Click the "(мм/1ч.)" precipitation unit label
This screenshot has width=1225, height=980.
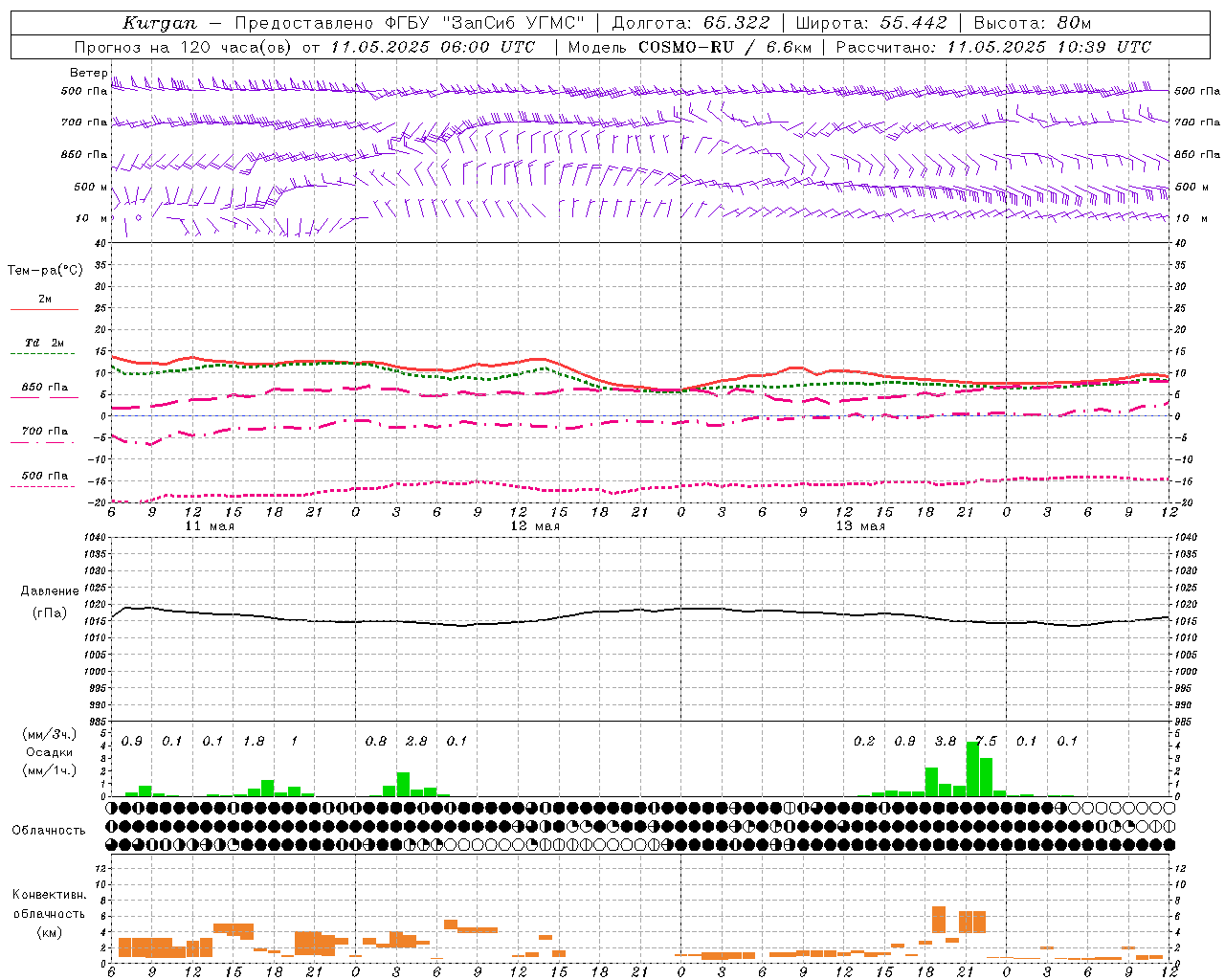click(49, 769)
